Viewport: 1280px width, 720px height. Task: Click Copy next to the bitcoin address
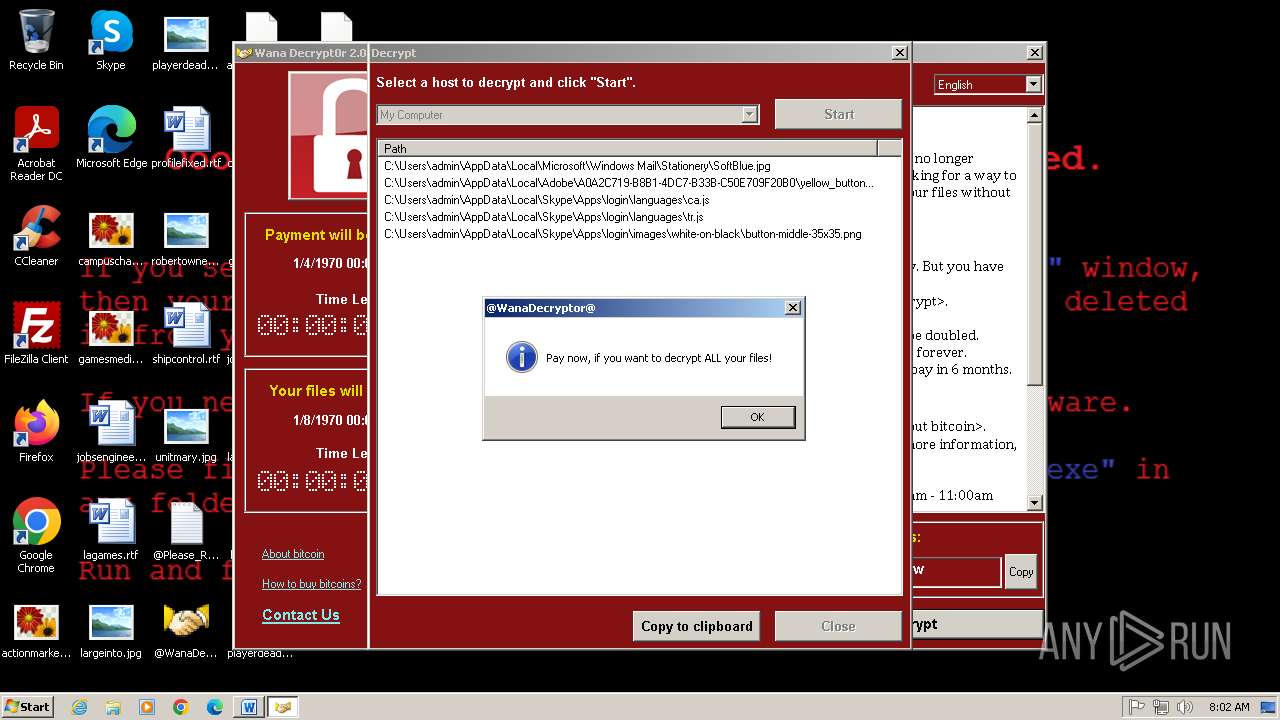1021,572
